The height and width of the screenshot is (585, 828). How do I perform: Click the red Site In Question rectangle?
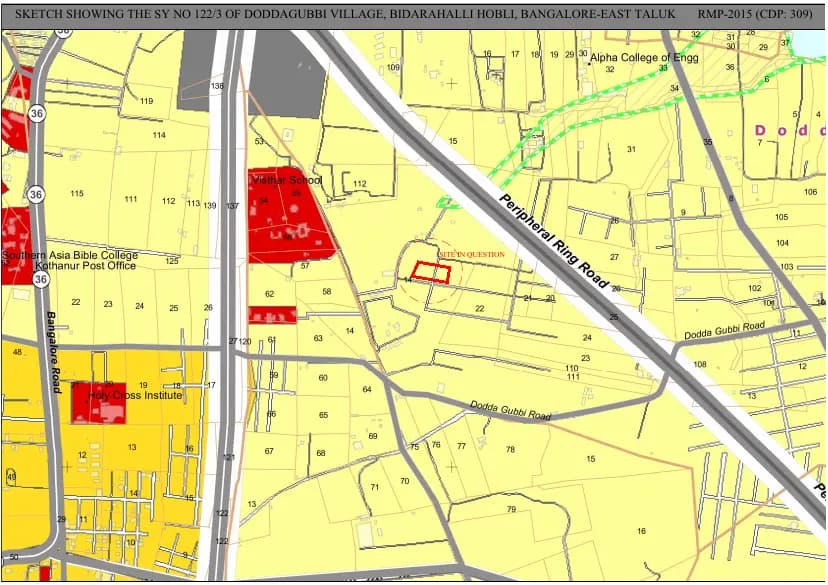point(431,272)
